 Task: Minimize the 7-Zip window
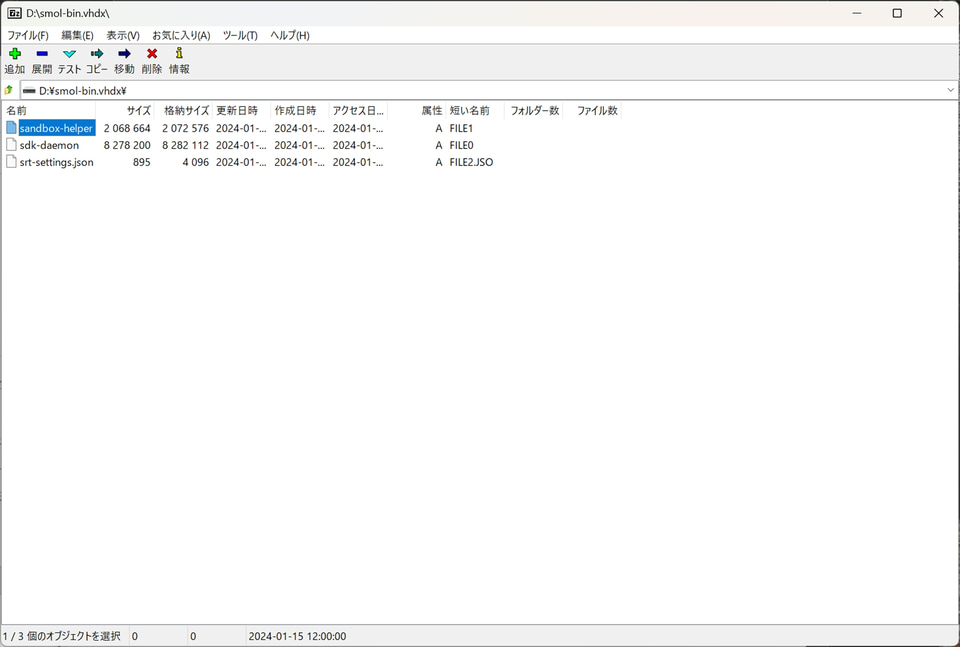857,13
